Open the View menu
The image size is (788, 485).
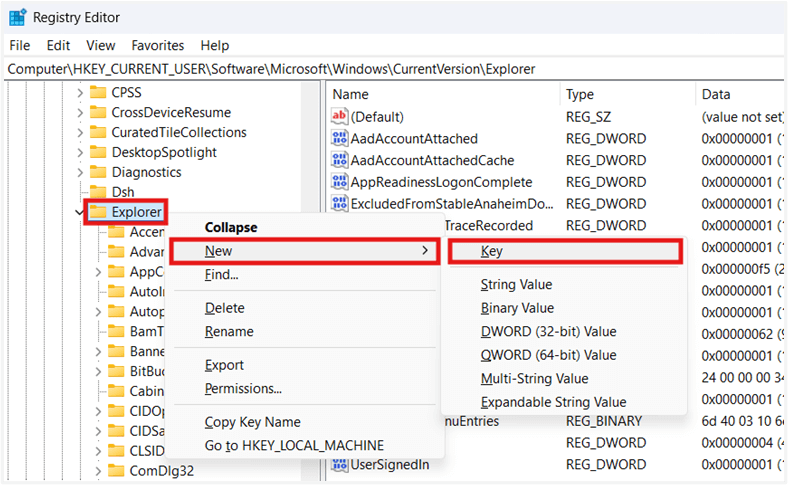101,45
